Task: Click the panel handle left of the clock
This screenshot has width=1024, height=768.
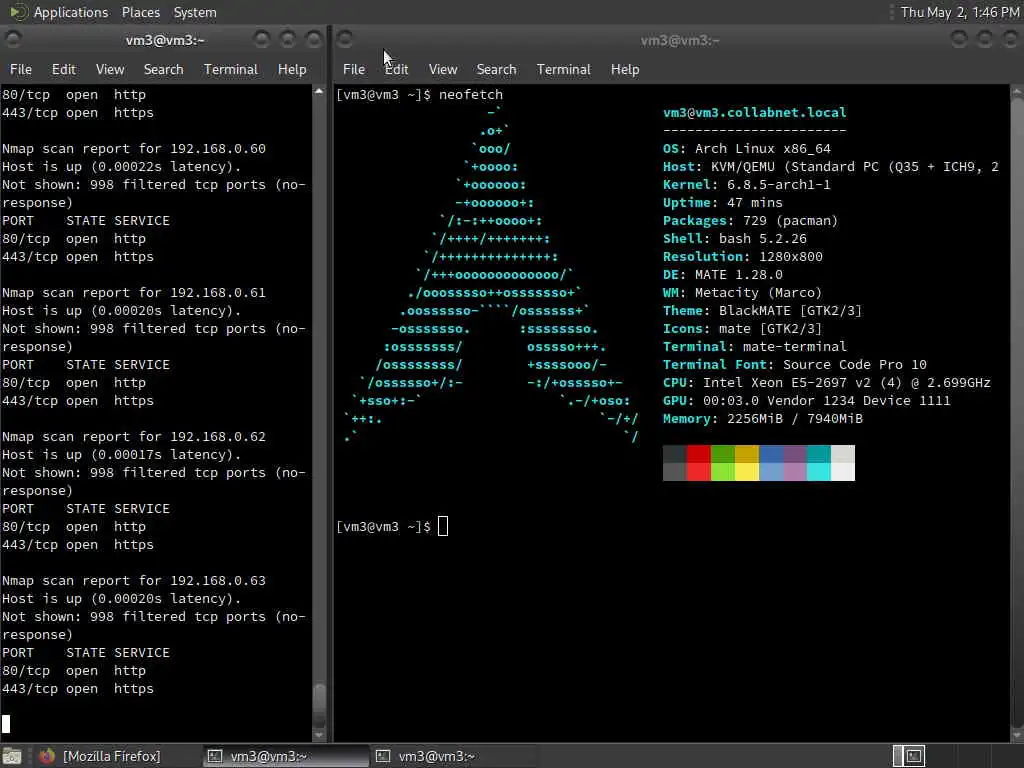Action: [891, 12]
